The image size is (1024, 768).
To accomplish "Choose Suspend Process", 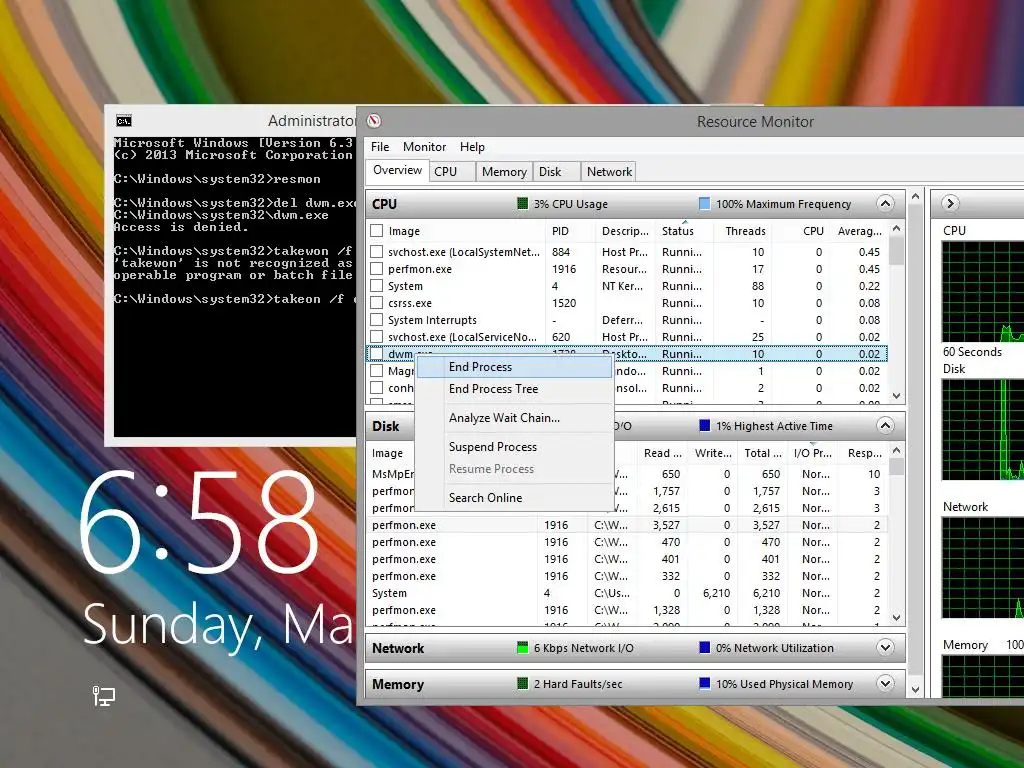I will coord(514,447).
